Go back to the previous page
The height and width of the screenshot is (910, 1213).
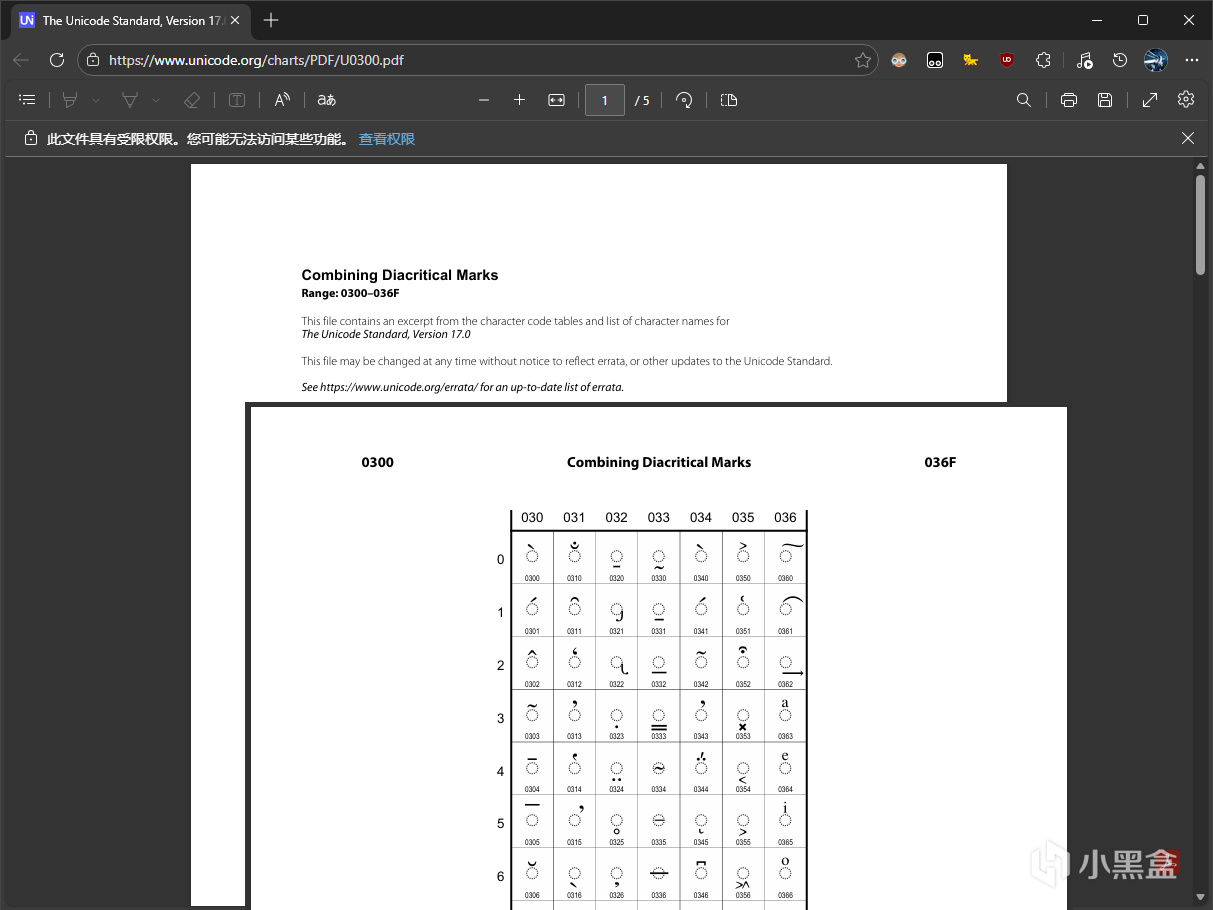click(x=21, y=60)
